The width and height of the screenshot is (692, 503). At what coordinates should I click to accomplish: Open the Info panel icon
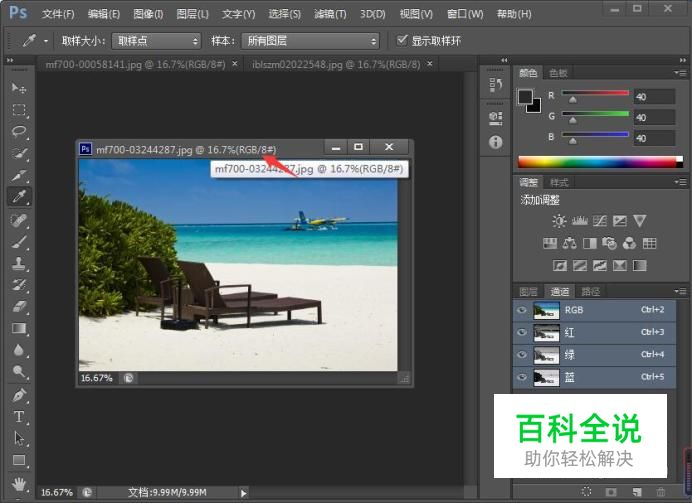495,143
